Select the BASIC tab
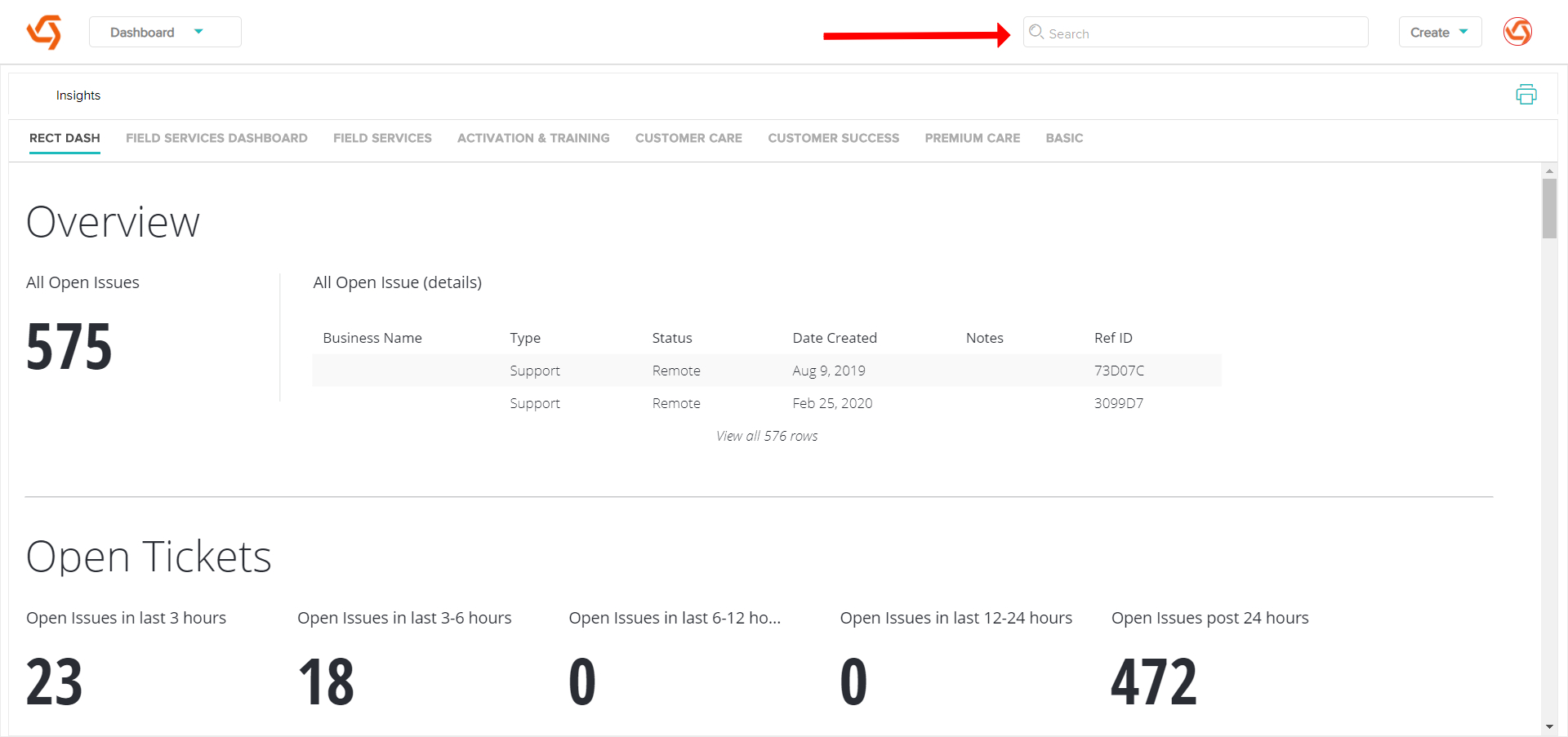The width and height of the screenshot is (1568, 737). (1064, 138)
